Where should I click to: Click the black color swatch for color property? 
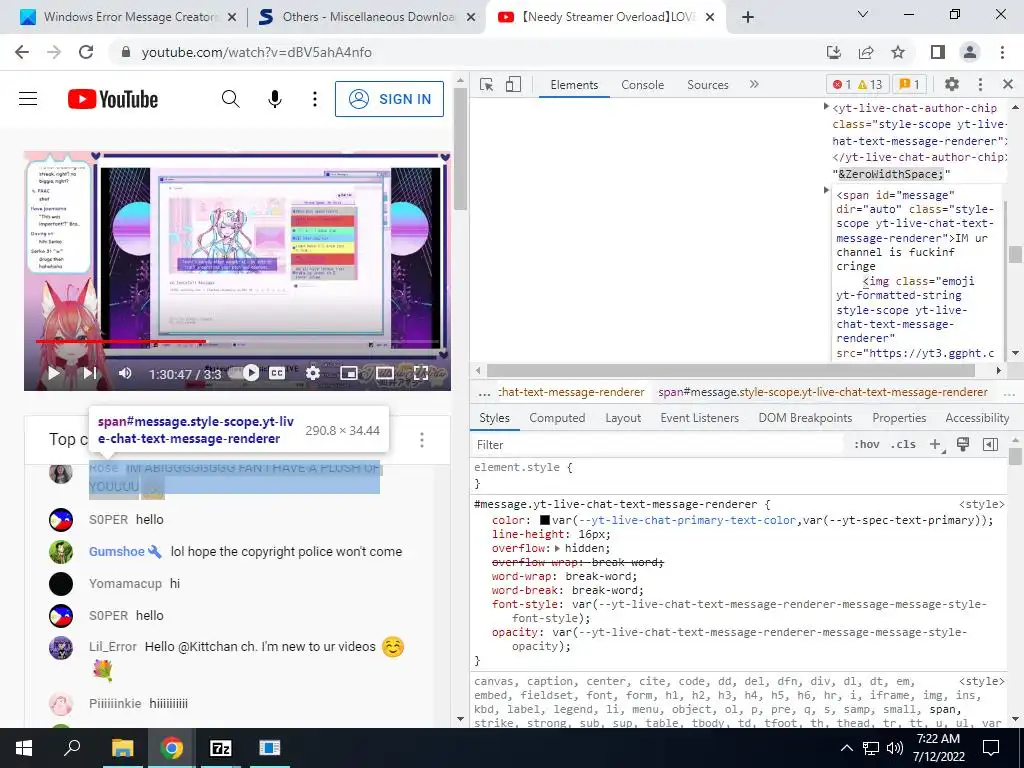coord(545,520)
